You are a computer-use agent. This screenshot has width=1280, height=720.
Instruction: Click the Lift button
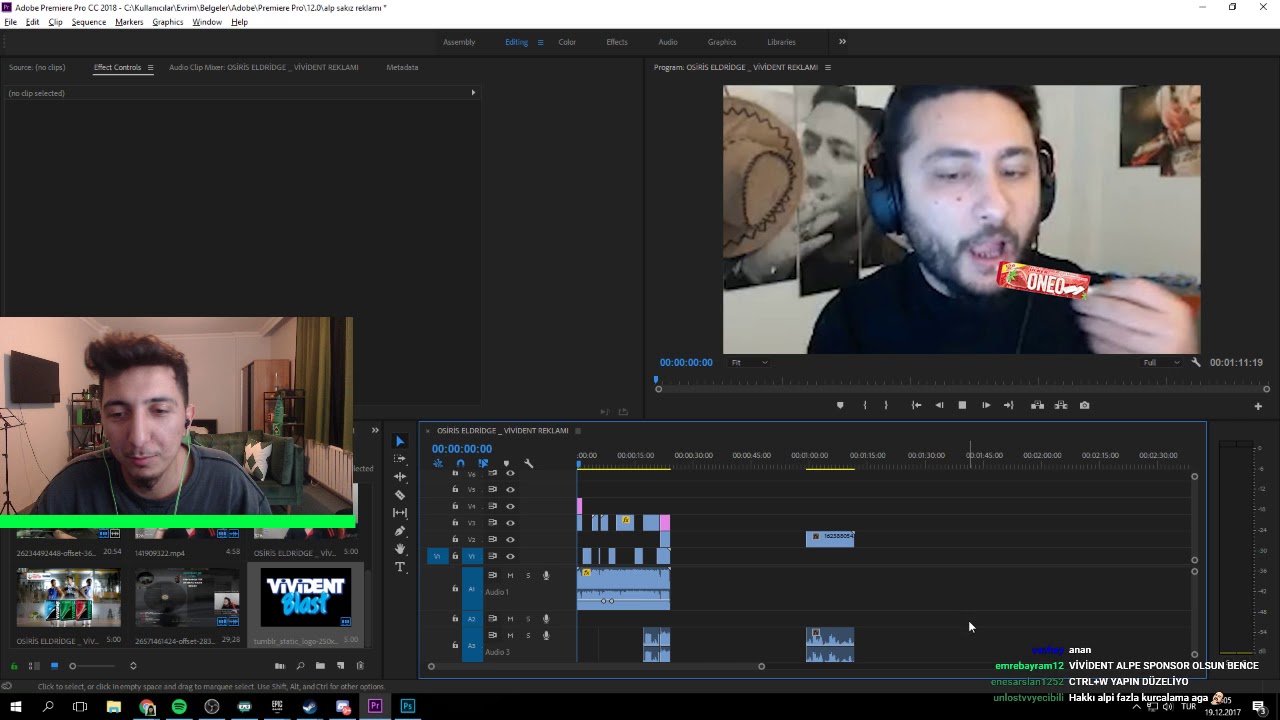coord(1038,405)
